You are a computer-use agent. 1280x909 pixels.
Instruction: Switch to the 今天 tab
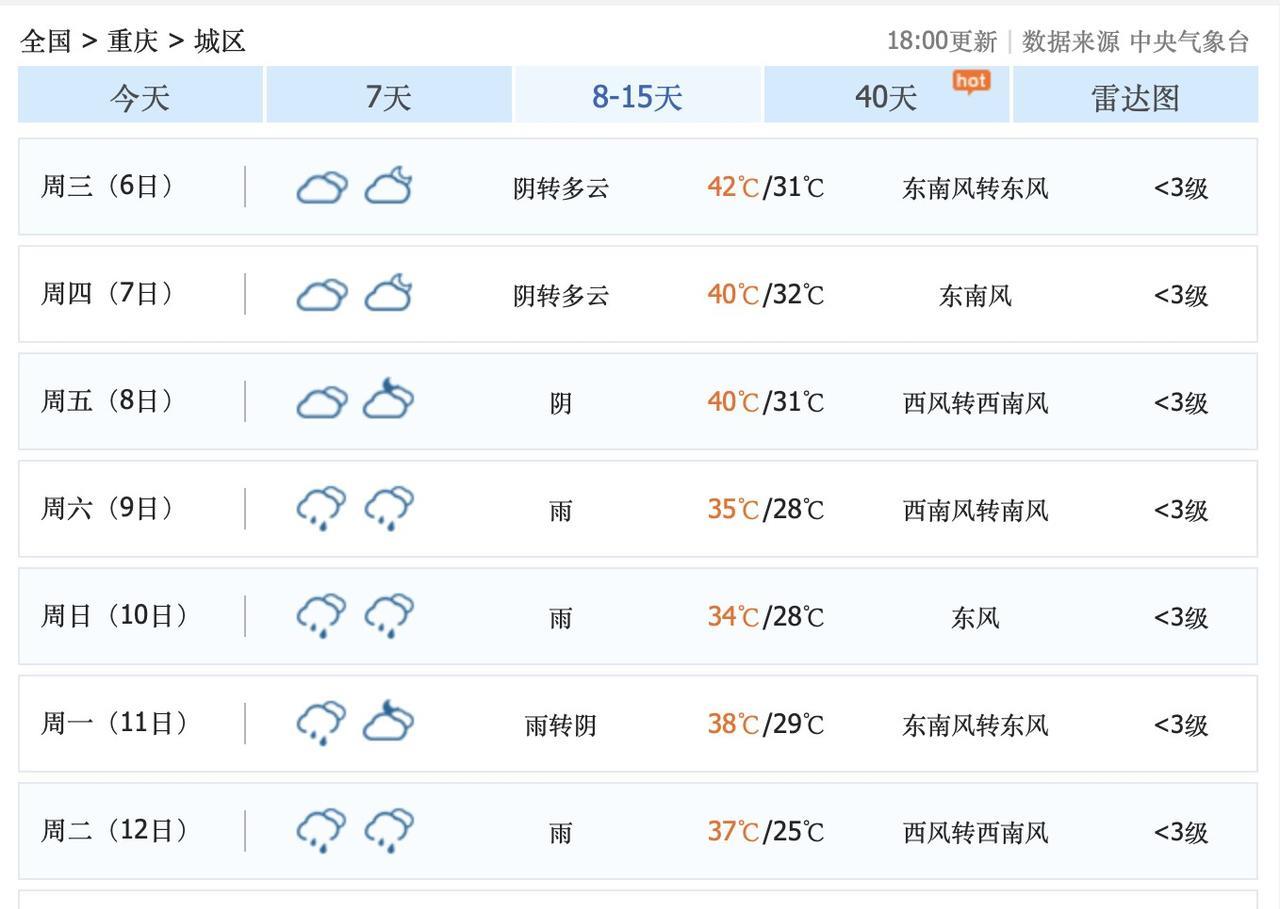140,97
